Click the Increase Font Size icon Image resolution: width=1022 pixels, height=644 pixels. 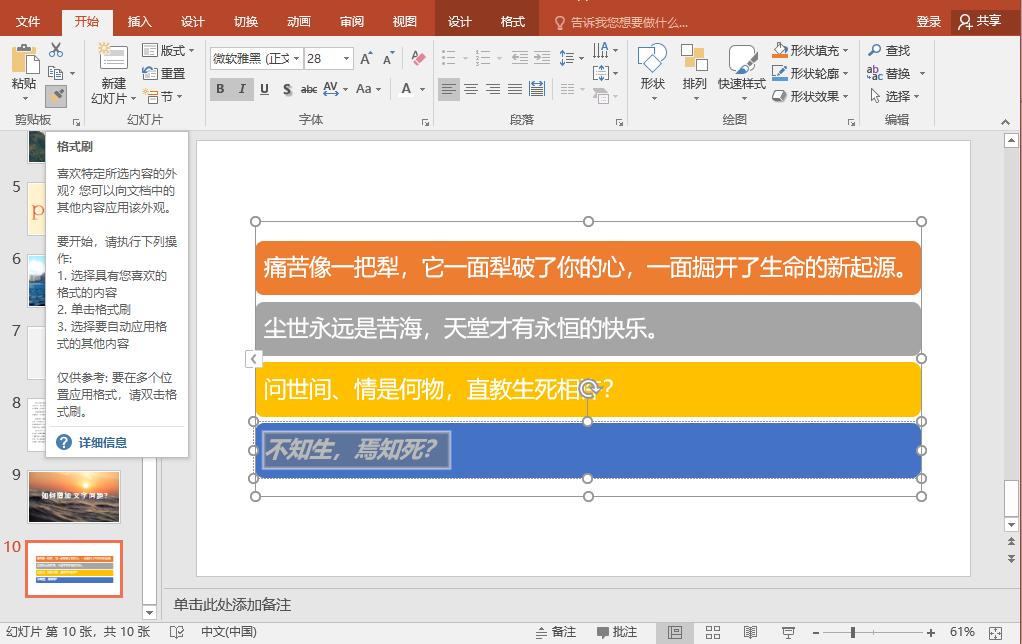[366, 58]
